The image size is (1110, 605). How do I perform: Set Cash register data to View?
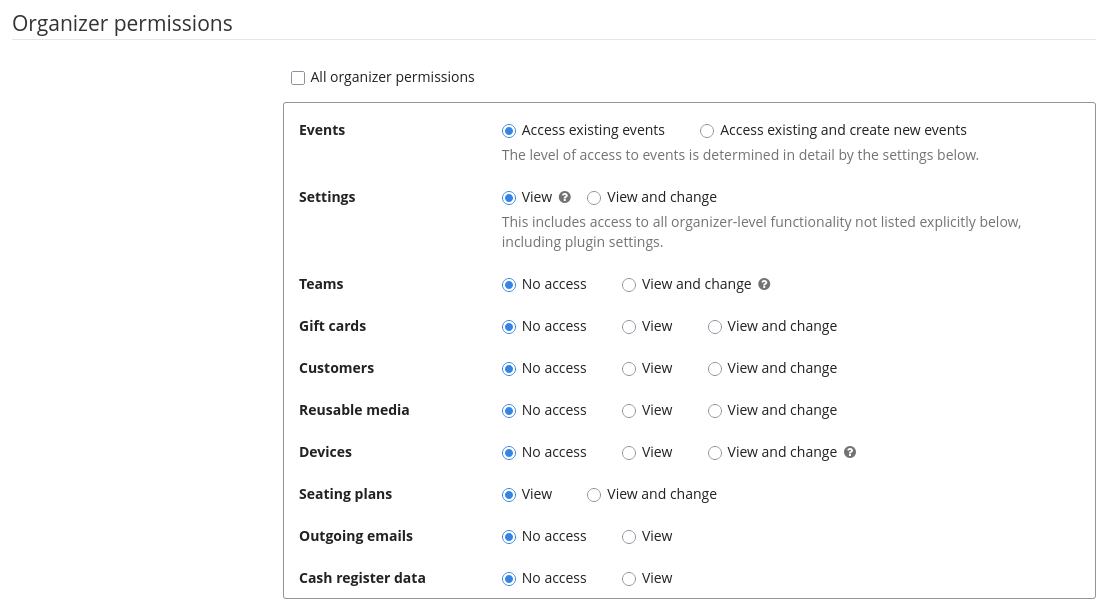click(x=629, y=579)
